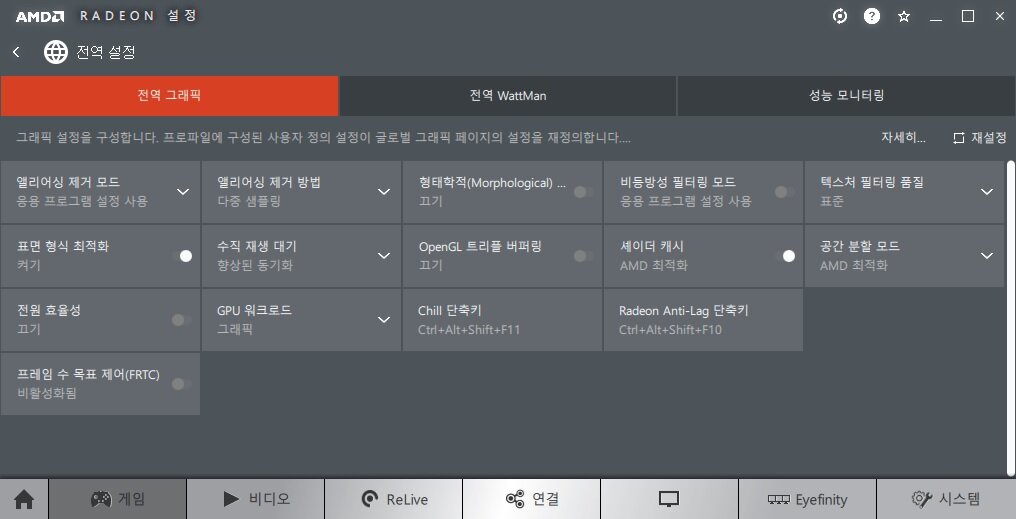1016x519 pixels.
Task: Click the AMD logo in title bar
Action: (40, 16)
